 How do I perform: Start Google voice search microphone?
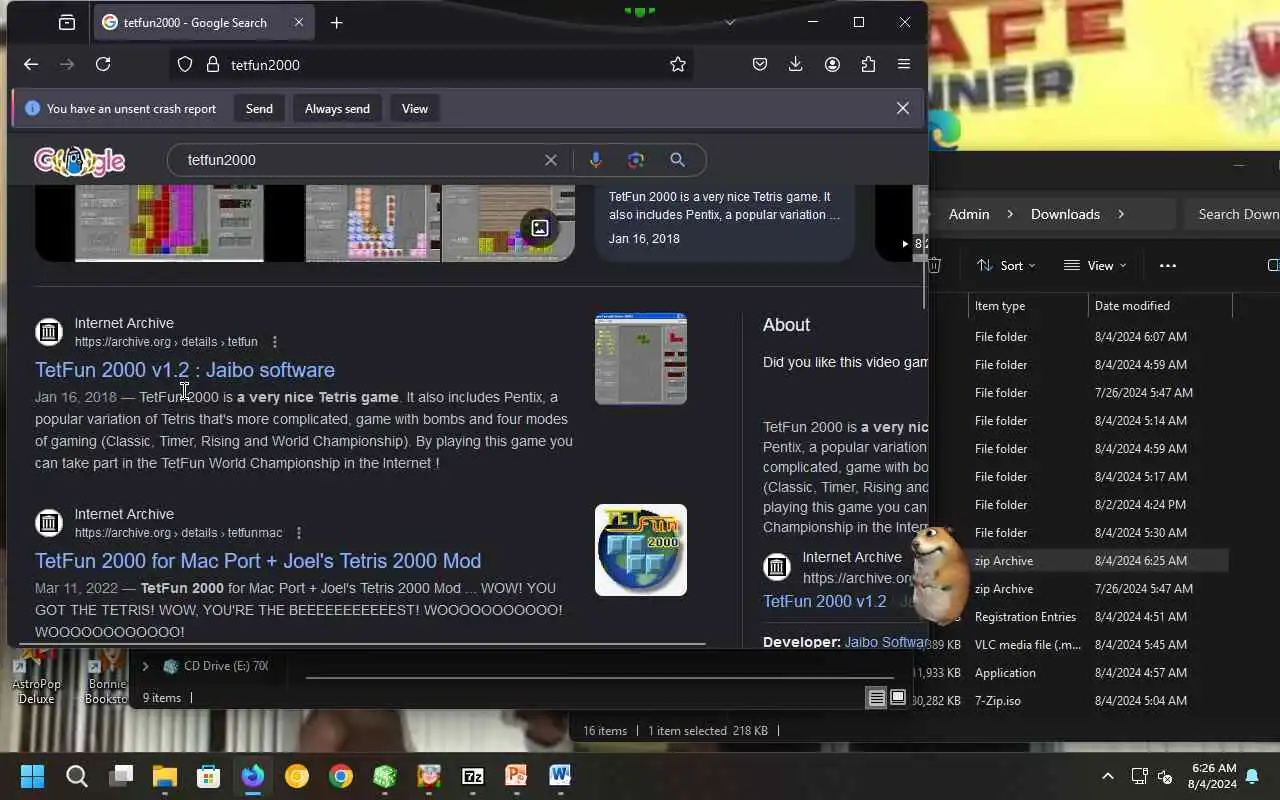[596, 160]
